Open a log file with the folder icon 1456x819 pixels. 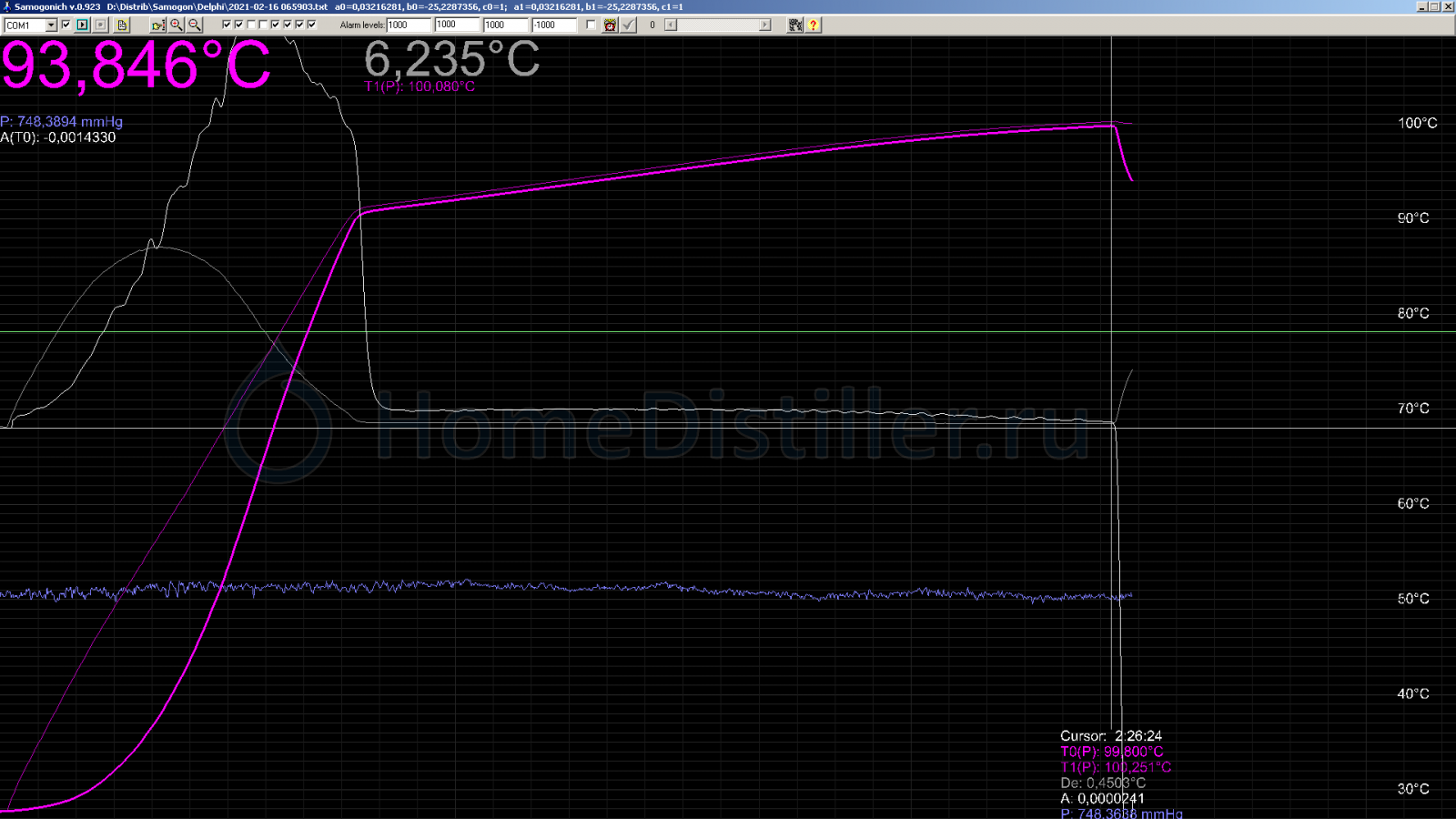coord(158,25)
